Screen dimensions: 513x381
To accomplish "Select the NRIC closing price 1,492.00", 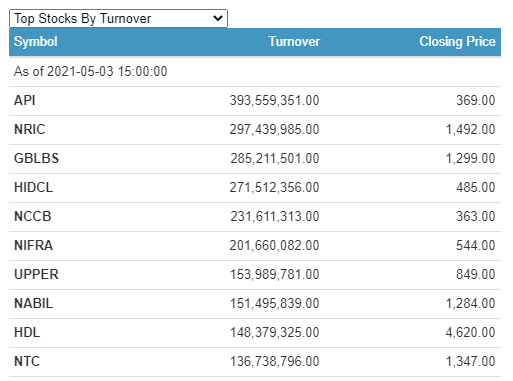I will click(470, 129).
